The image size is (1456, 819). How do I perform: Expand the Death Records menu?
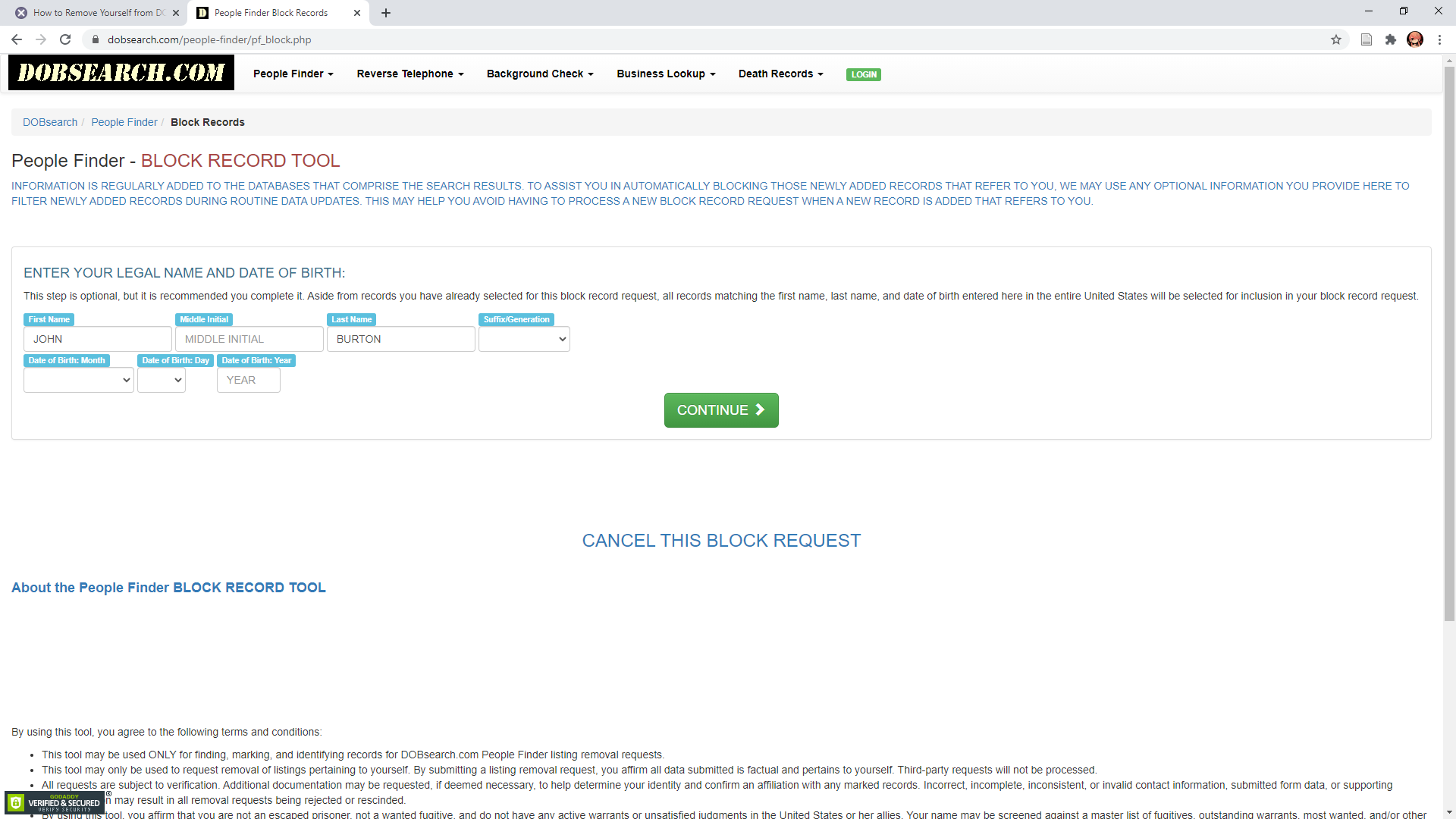(x=781, y=74)
